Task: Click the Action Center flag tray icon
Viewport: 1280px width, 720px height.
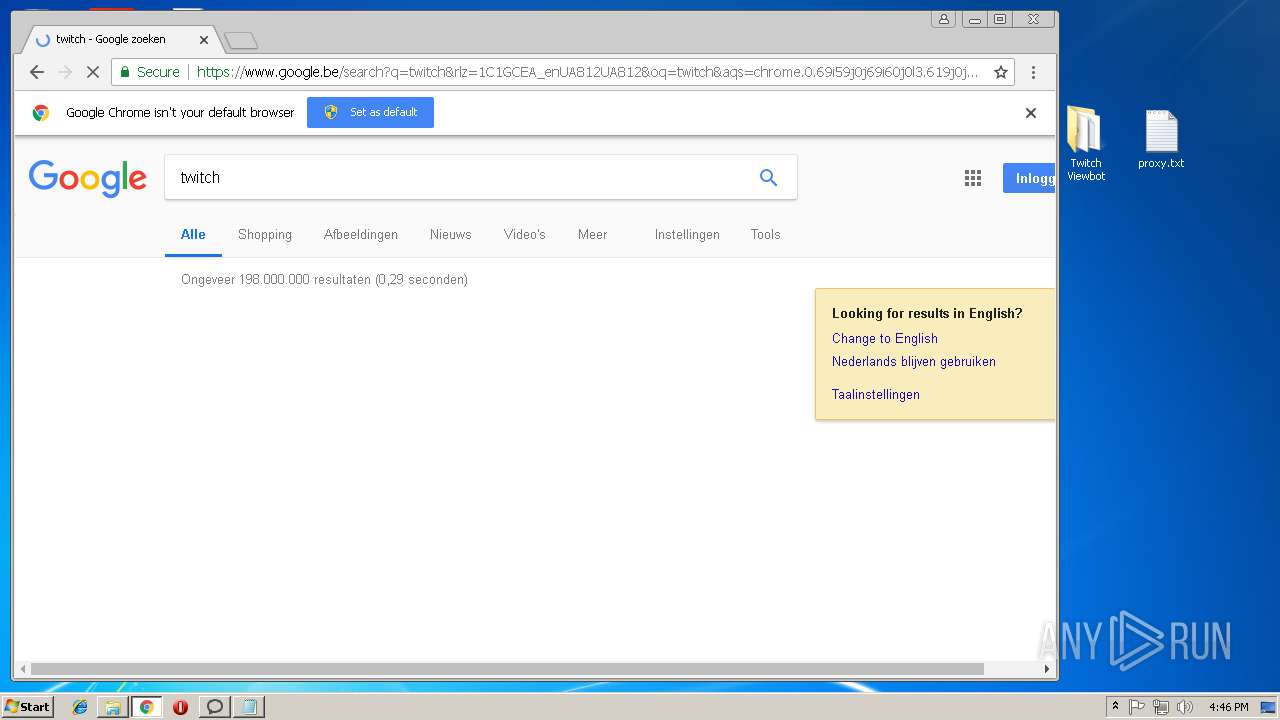Action: click(1137, 707)
